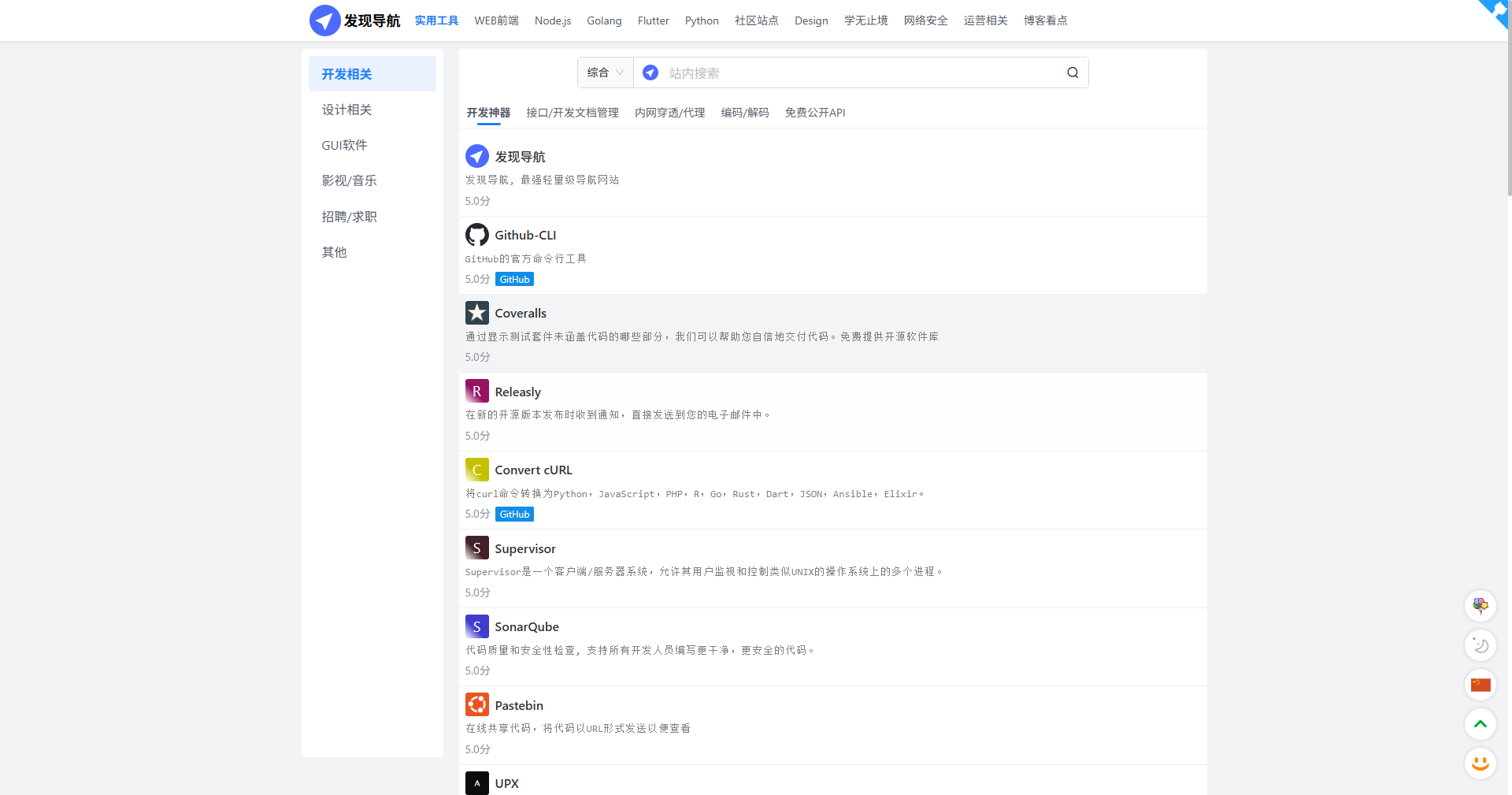Select 招聘/求职 in the sidebar
The image size is (1512, 795).
click(x=372, y=217)
